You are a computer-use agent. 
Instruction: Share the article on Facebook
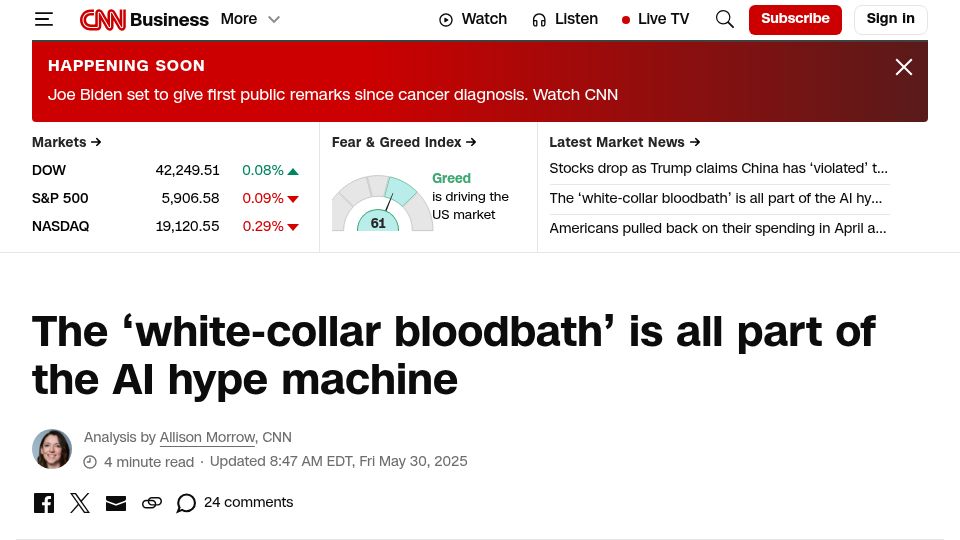tap(43, 503)
